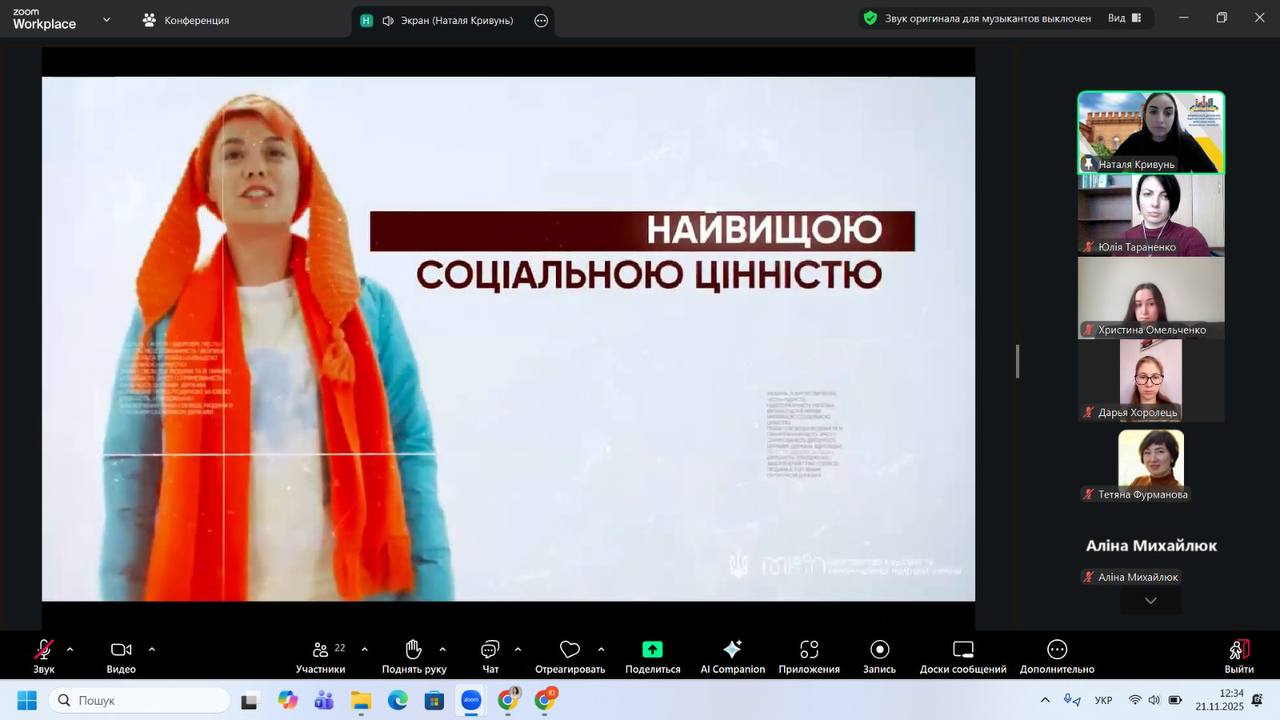
Task: Expand video options arrow next to camera
Action: click(x=152, y=649)
